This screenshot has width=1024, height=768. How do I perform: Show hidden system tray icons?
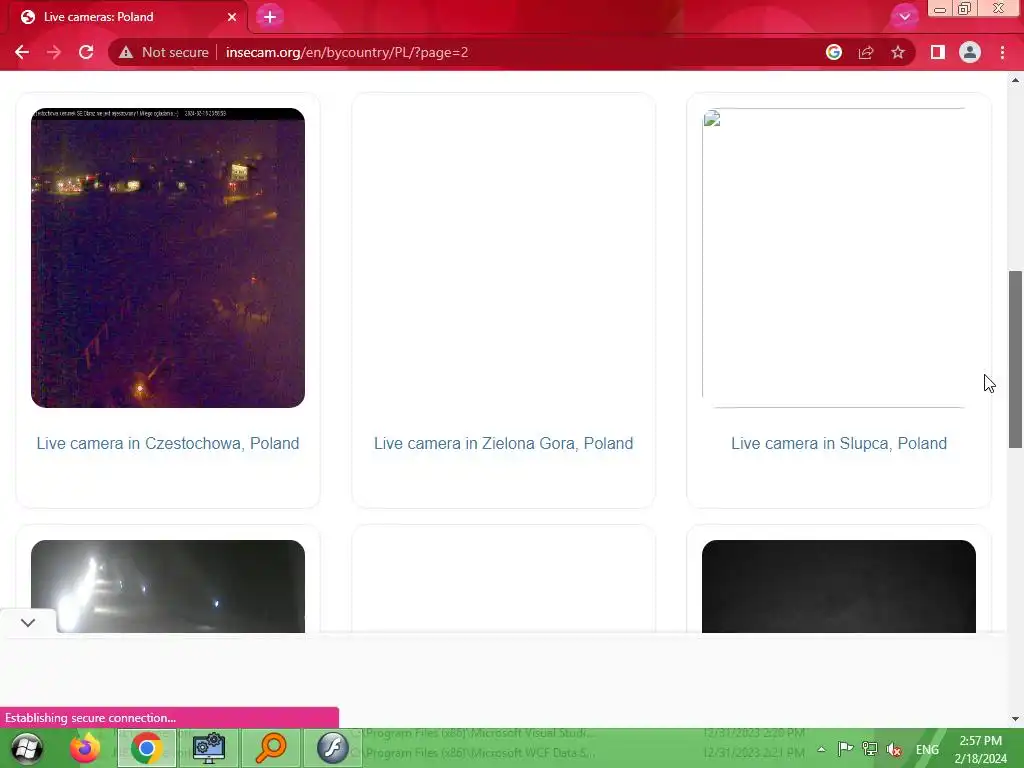point(821,750)
